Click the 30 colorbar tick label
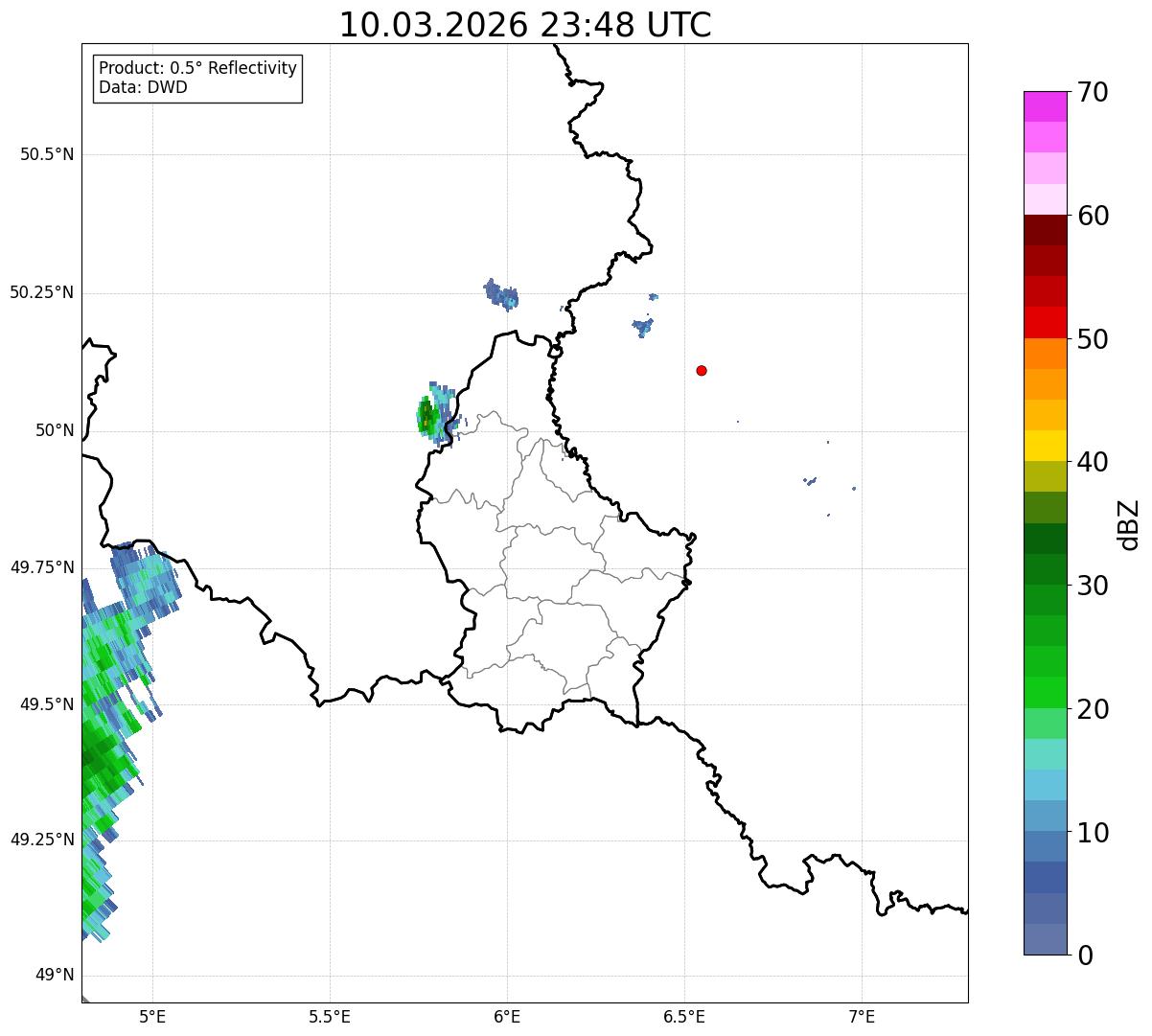 pos(1093,586)
